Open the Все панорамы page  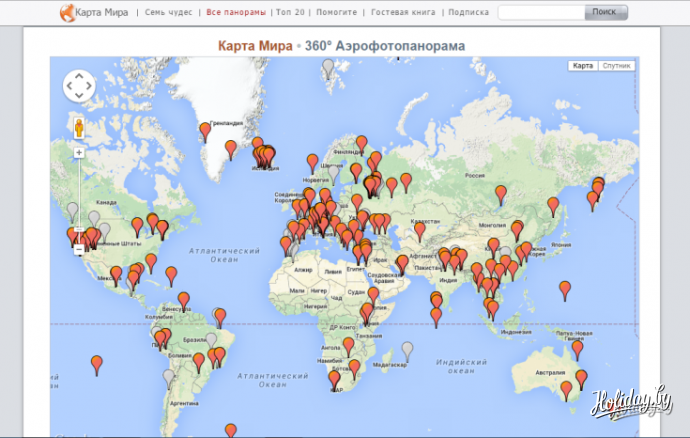click(x=236, y=13)
